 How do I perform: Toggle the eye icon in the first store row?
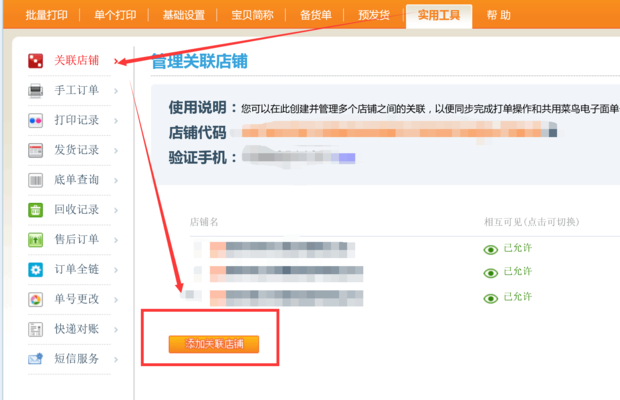click(x=491, y=250)
